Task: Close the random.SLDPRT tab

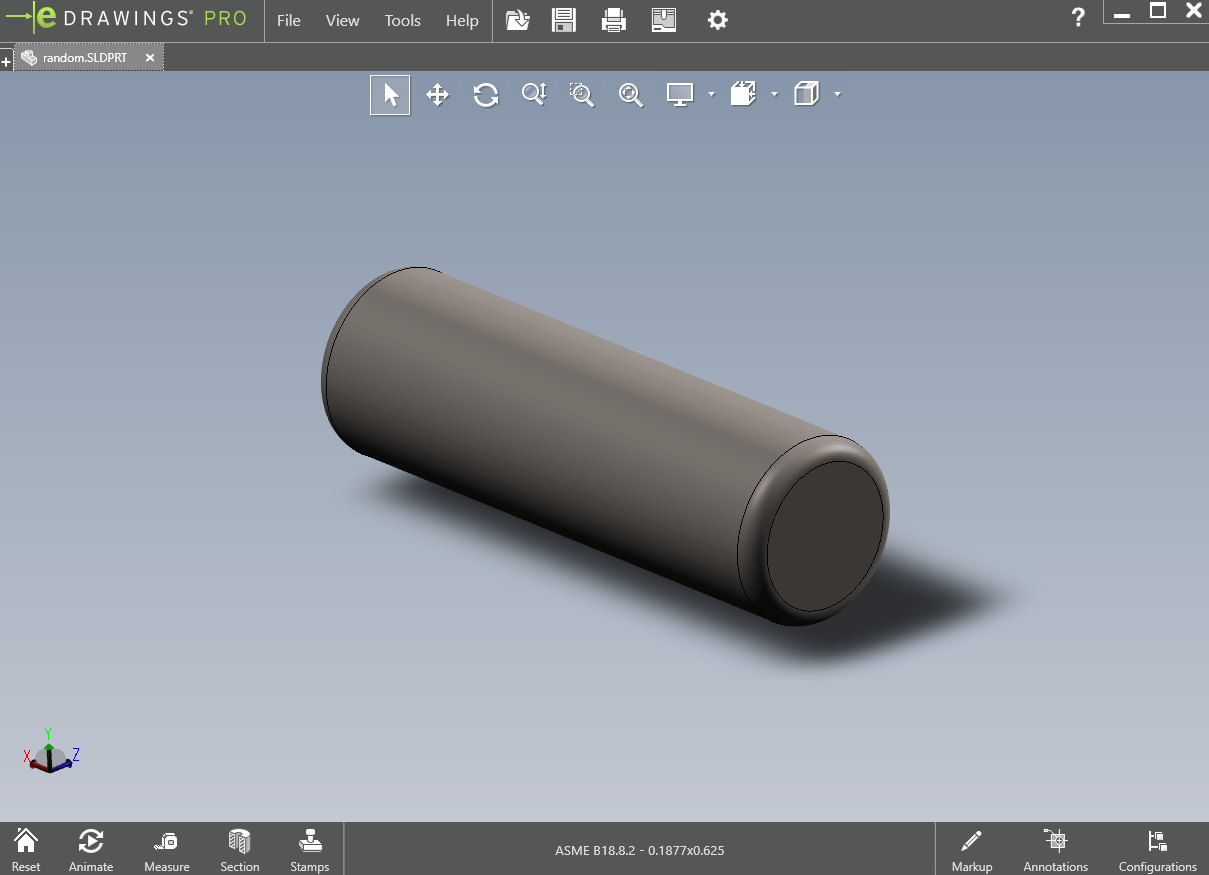Action: [150, 58]
